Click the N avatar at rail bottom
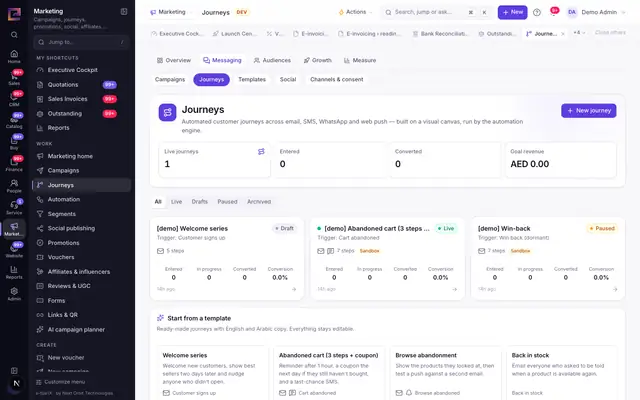 (x=16, y=383)
